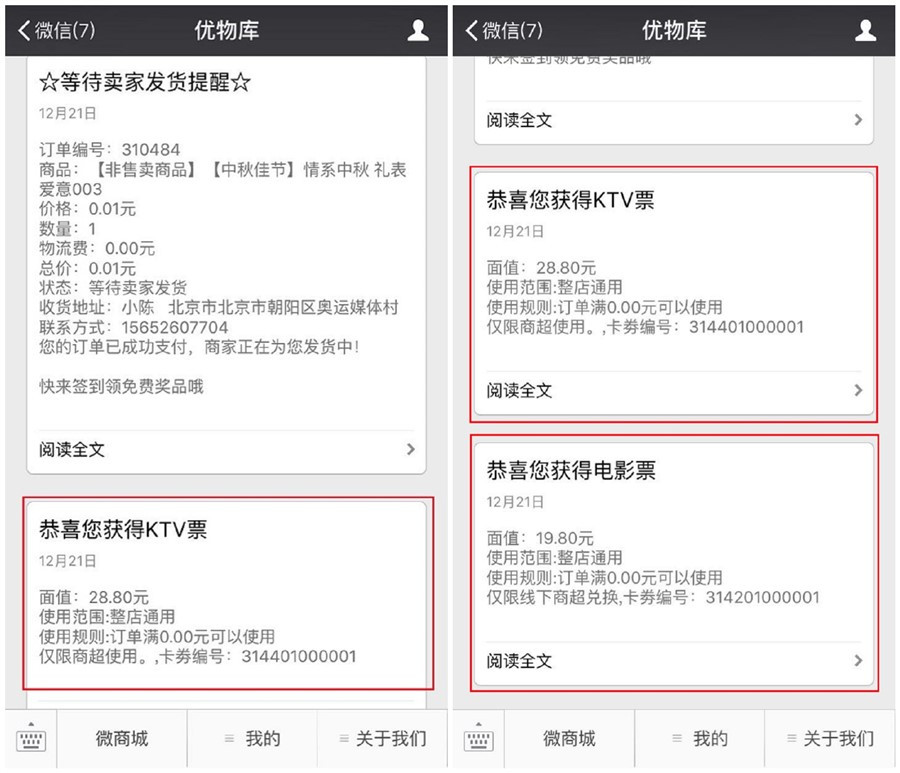
Task: Expand the right-screen KTV票 card via its chevron
Action: tap(858, 390)
